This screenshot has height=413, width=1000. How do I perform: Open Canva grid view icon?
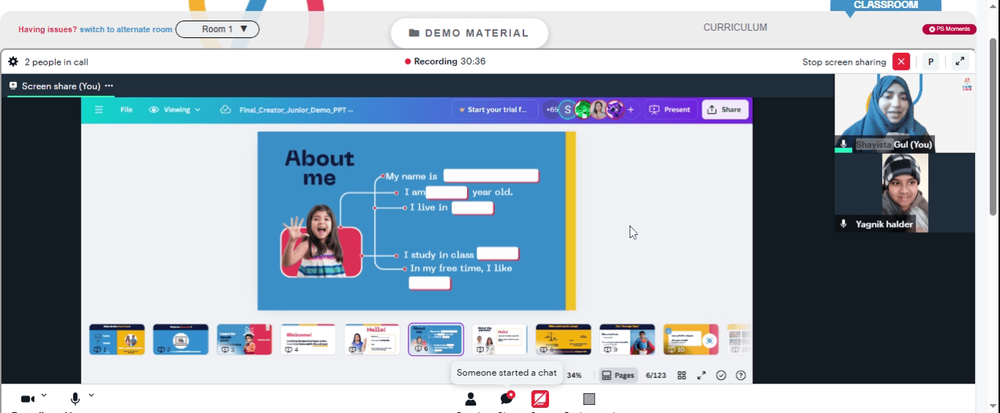tap(682, 375)
